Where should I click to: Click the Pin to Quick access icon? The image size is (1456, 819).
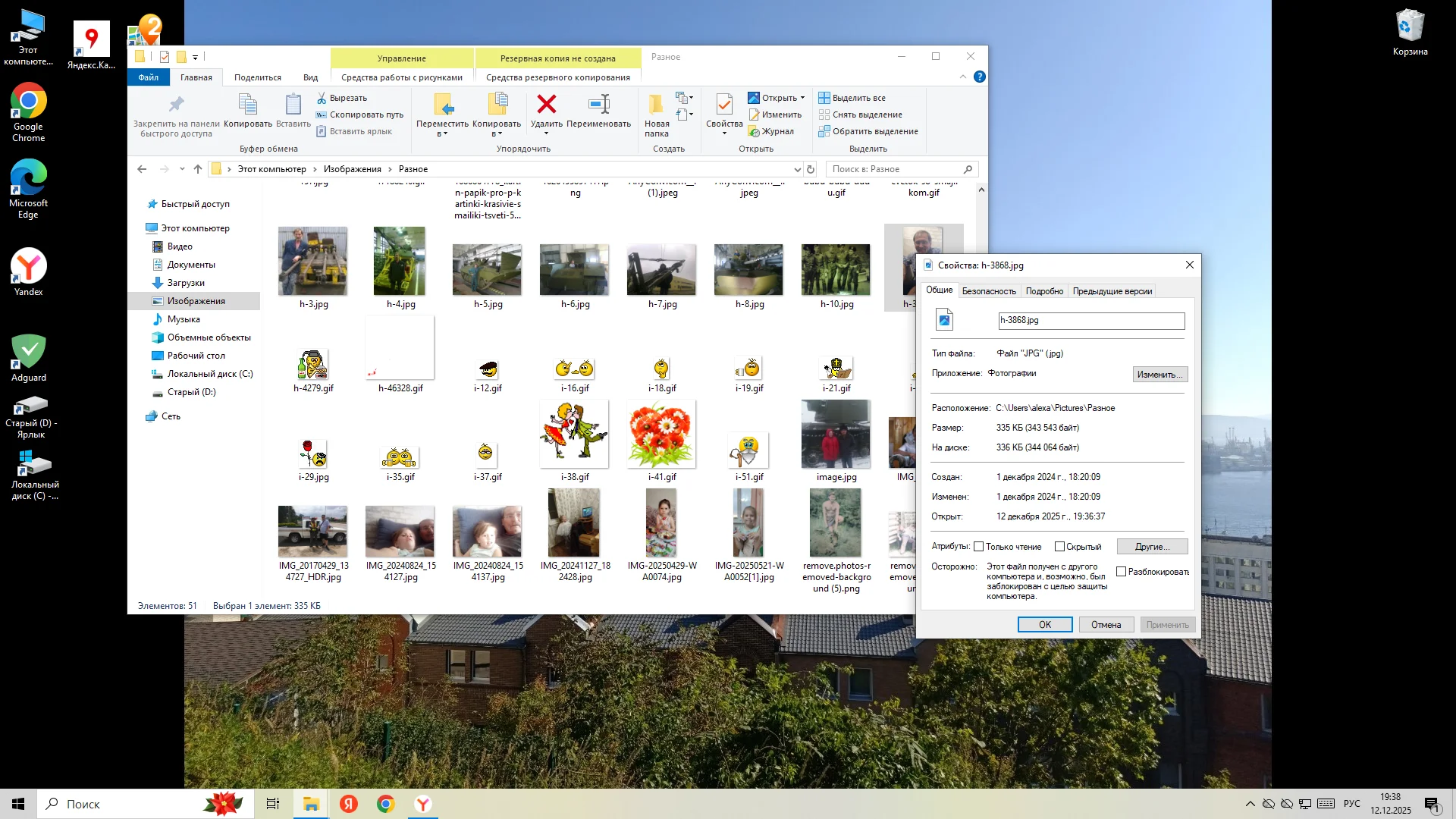point(176,104)
